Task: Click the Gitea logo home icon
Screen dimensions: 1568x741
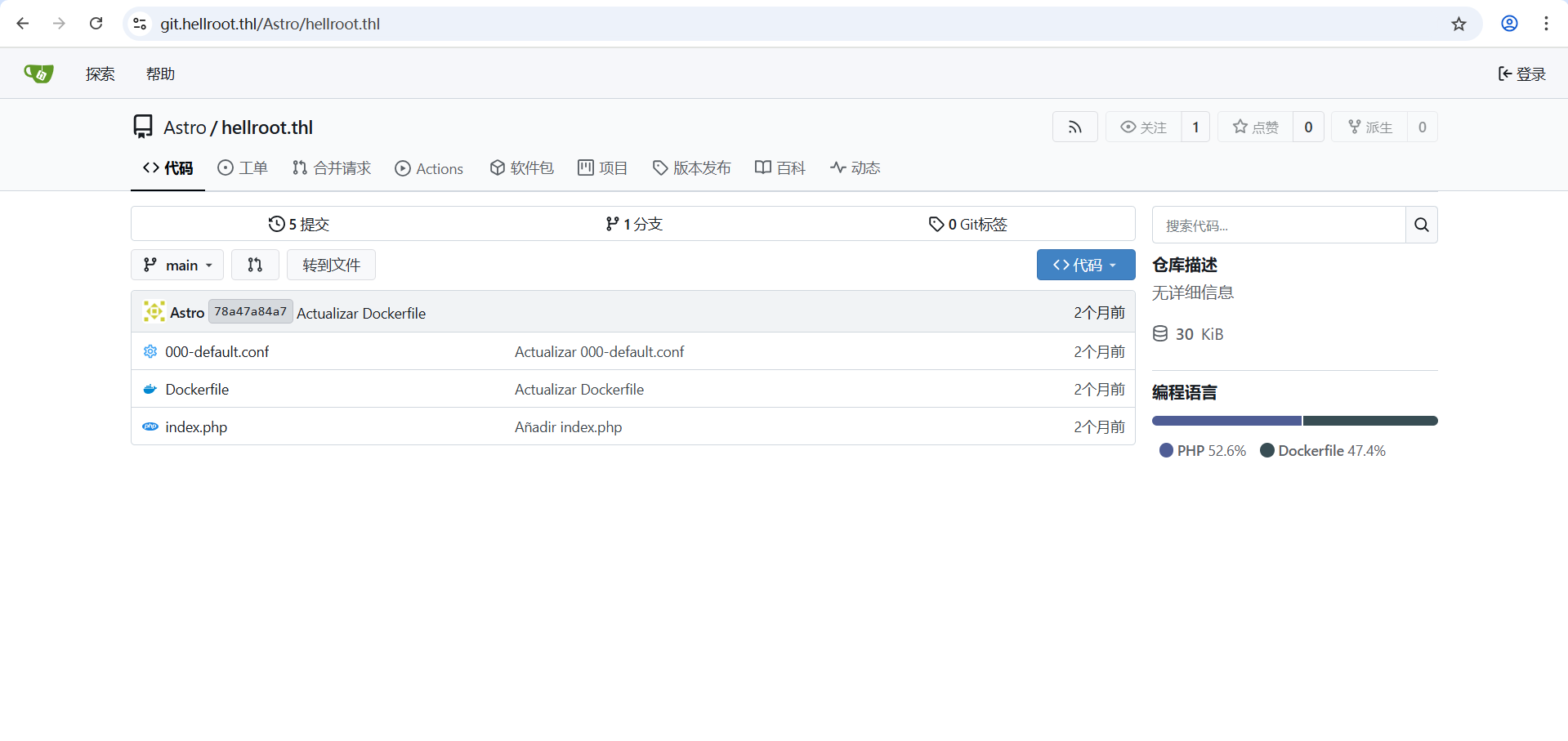Action: 38,74
